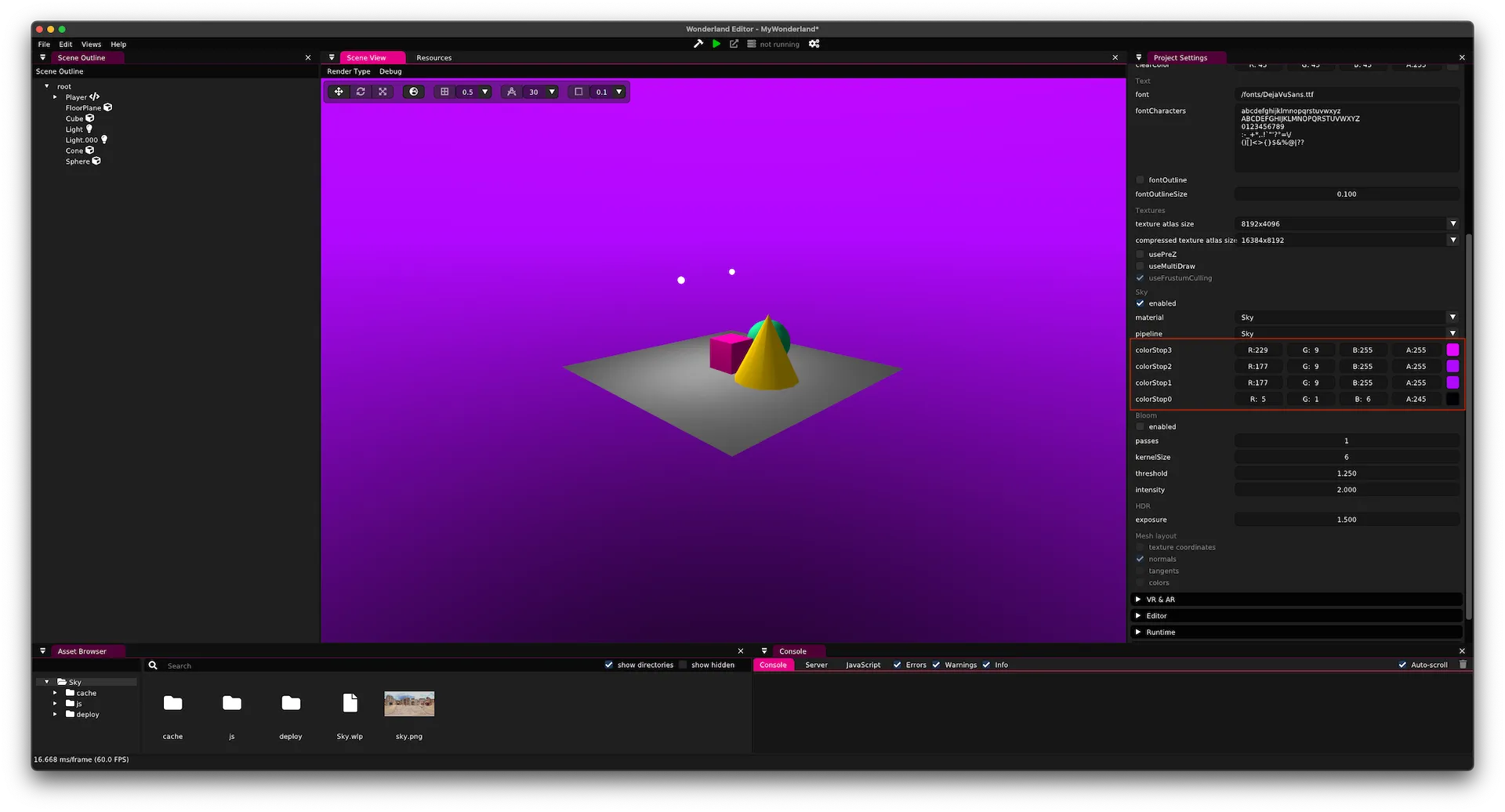Toggle the Auto-scroll checkbox
Viewport: 1505px width, 812px height.
pyautogui.click(x=1402, y=665)
